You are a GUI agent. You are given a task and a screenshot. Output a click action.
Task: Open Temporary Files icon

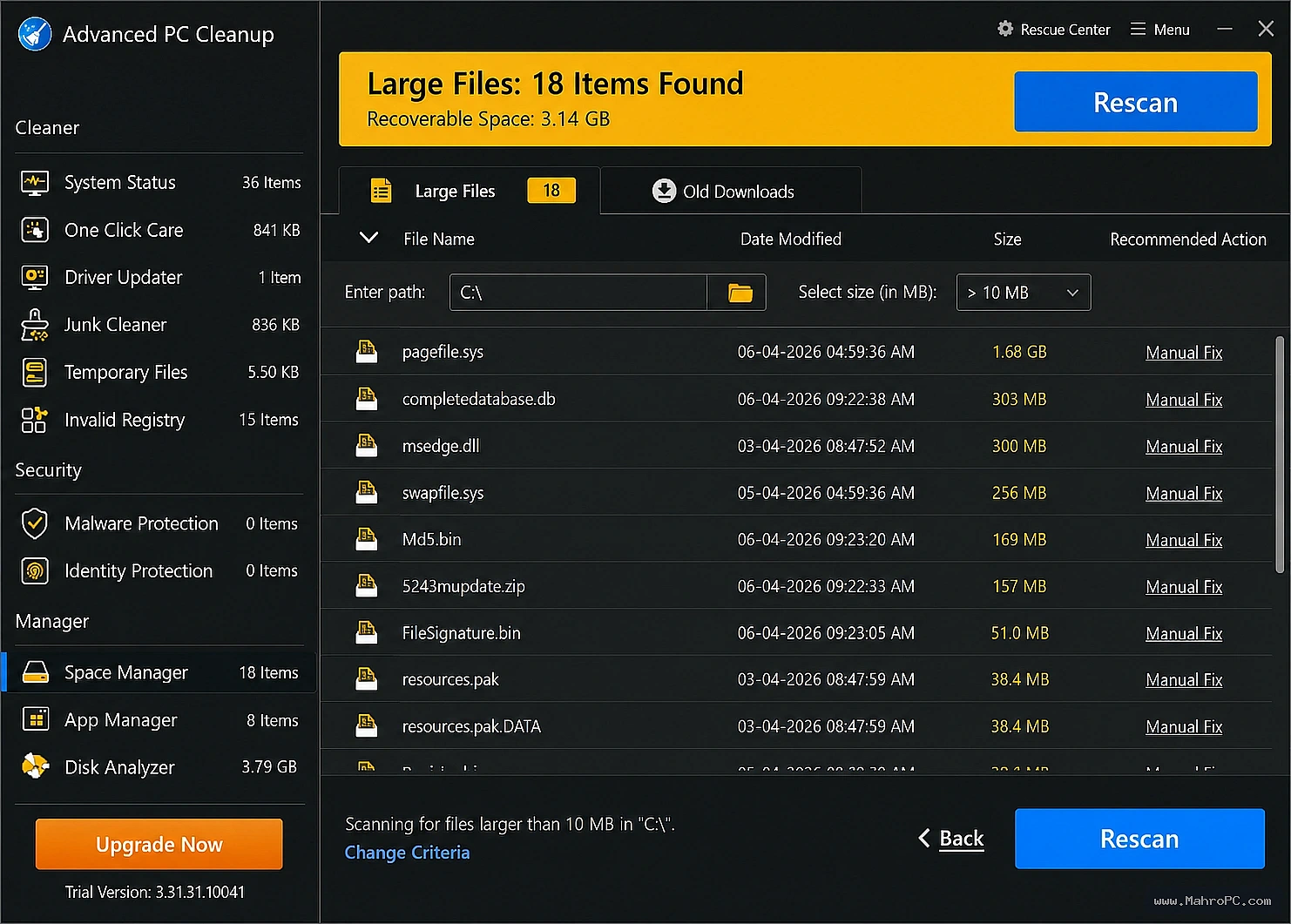(x=35, y=373)
